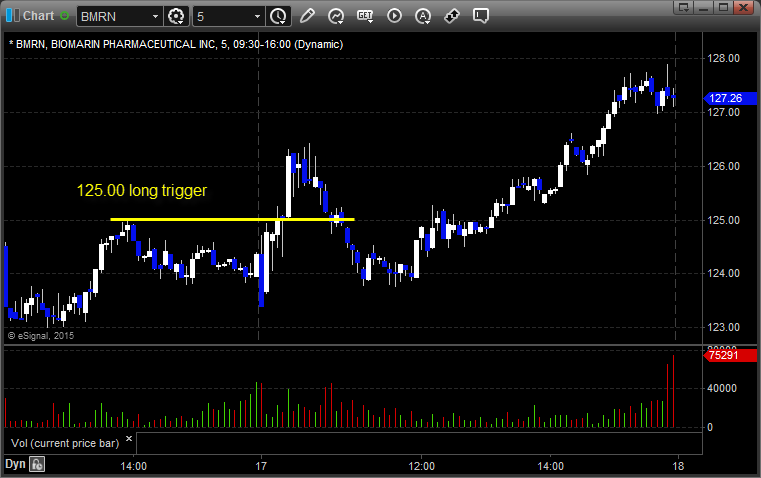Open the symbol settings gear menu
761x478 pixels.
[176, 16]
